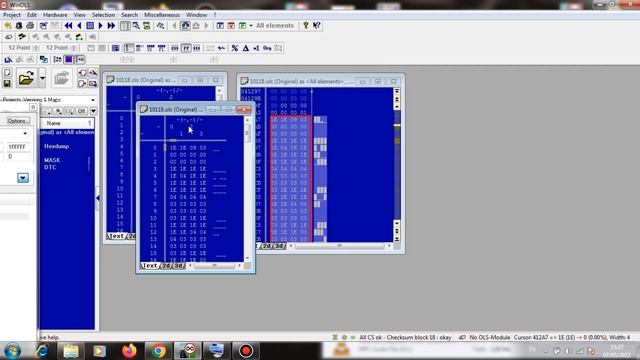Open the Miscellaneous menu
The height and width of the screenshot is (360, 640).
pos(162,15)
